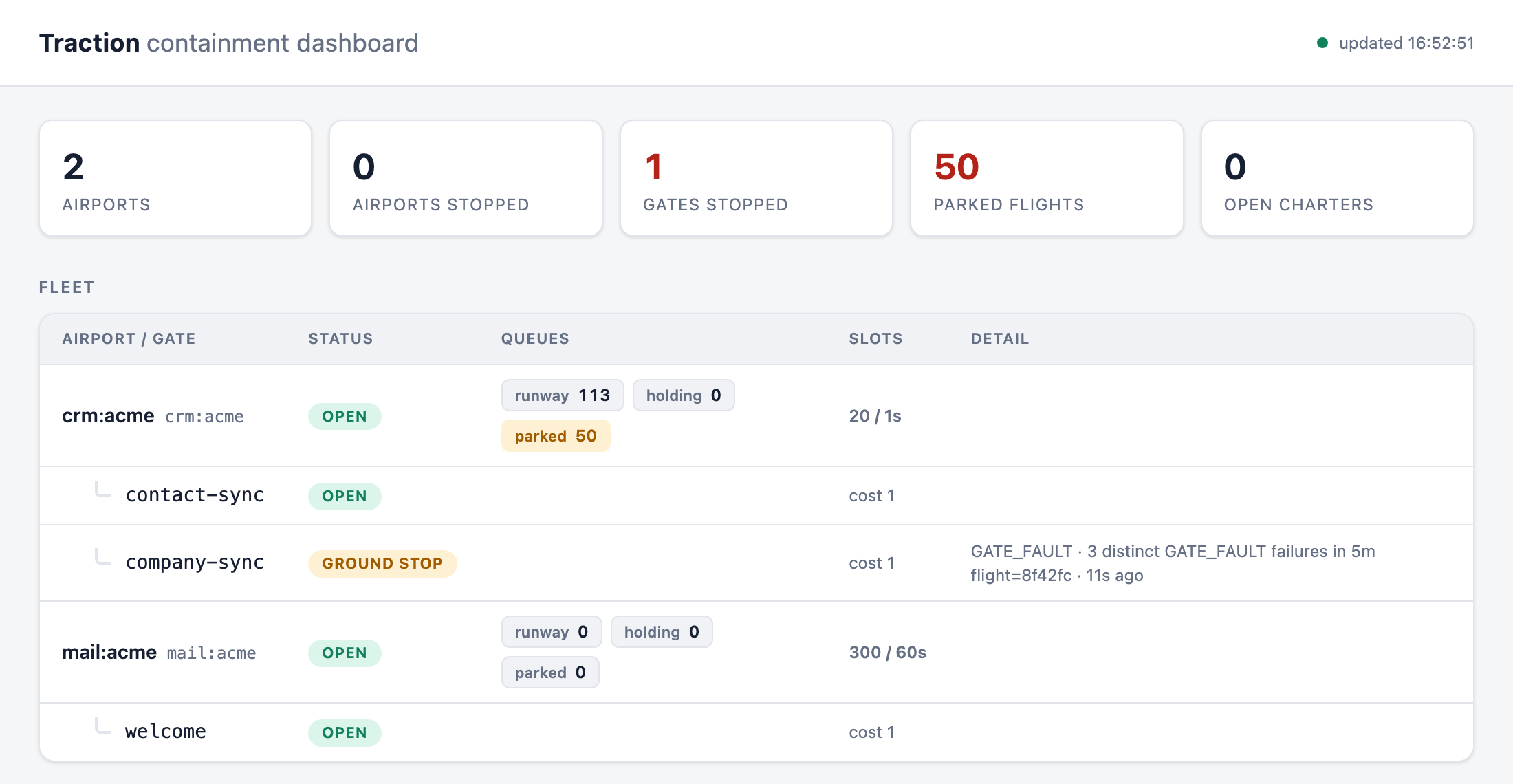This screenshot has height=784, width=1513.
Task: Click crm:acme holding 0 chip
Action: tap(684, 395)
